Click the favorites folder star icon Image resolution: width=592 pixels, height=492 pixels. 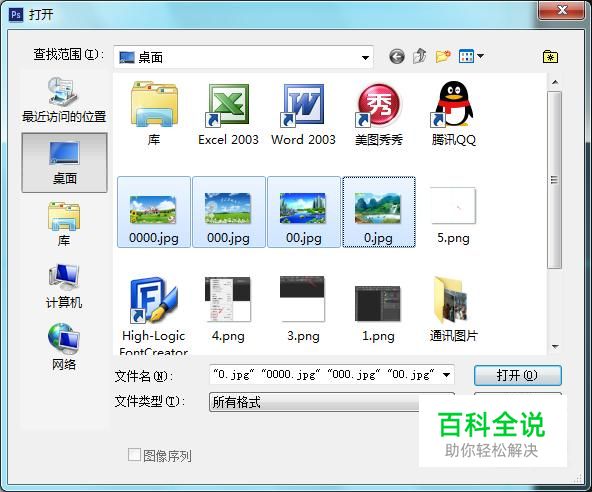click(x=550, y=57)
